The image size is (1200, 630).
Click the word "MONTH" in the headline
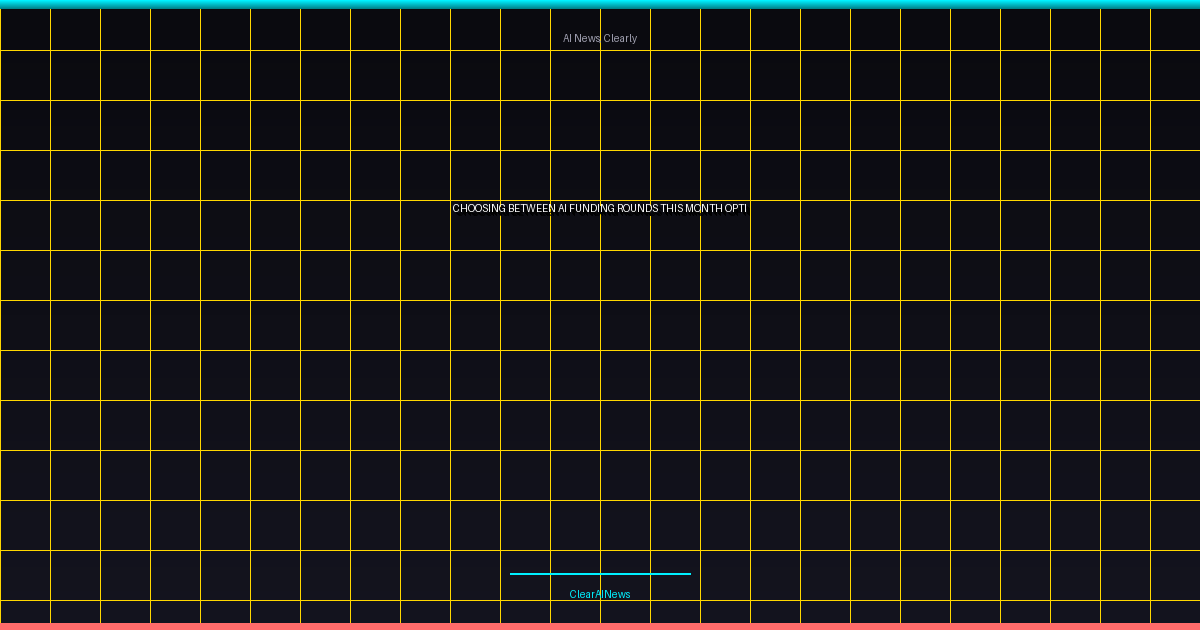[704, 209]
